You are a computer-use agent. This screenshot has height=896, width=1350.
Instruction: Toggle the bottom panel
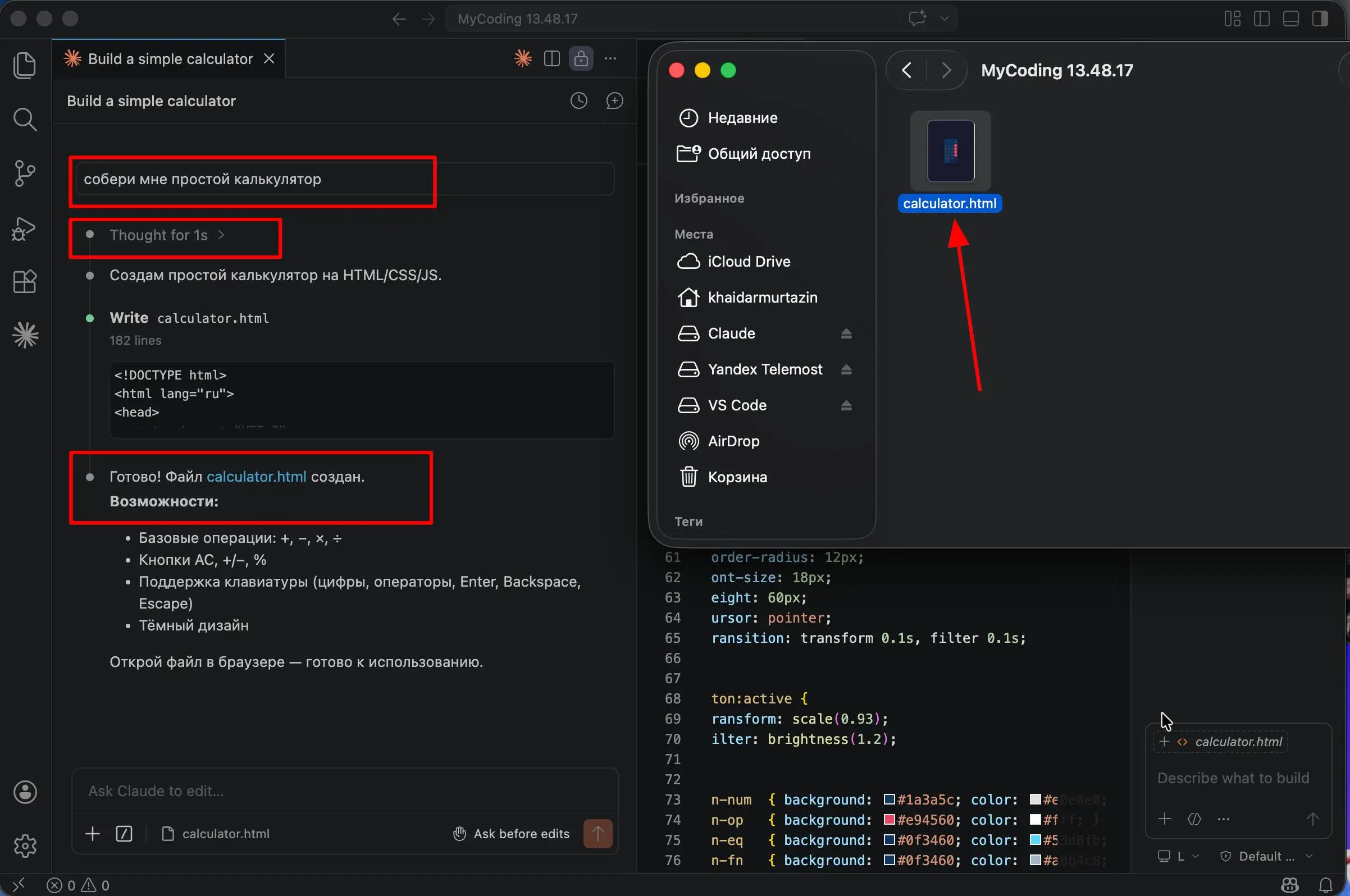tap(1290, 19)
